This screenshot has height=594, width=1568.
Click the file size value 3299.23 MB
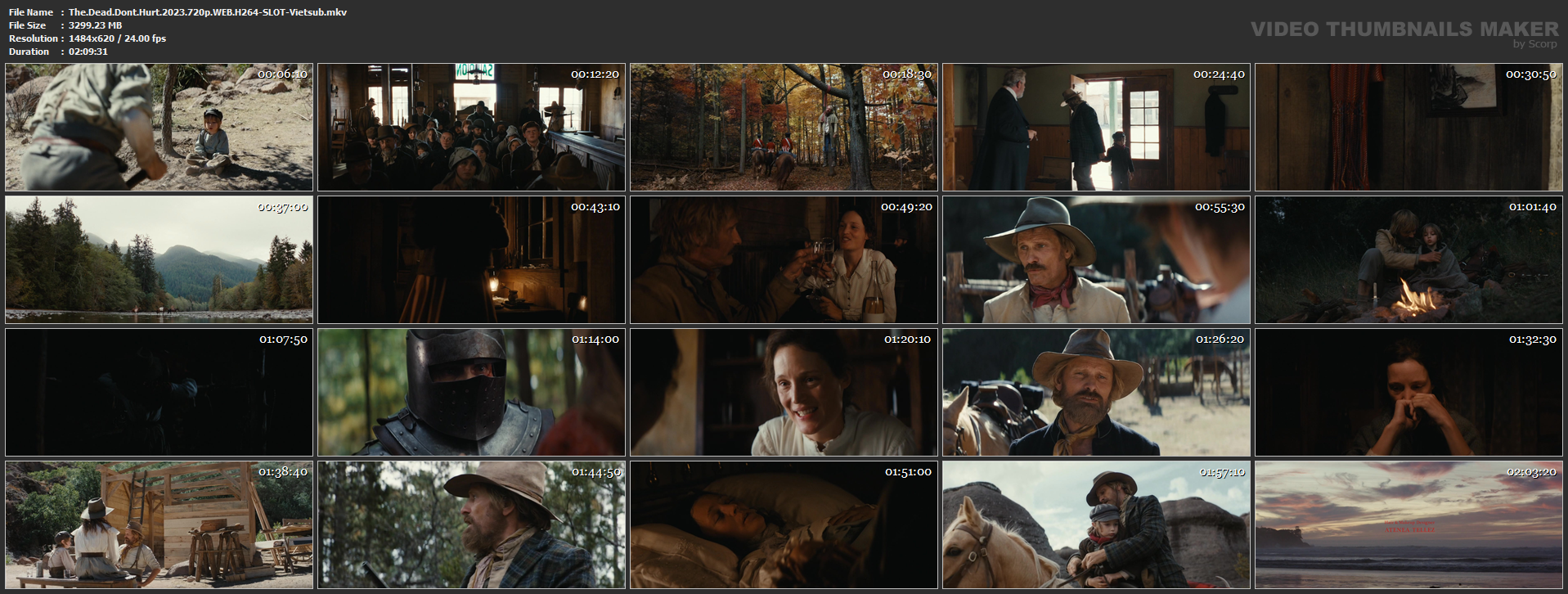[95, 25]
